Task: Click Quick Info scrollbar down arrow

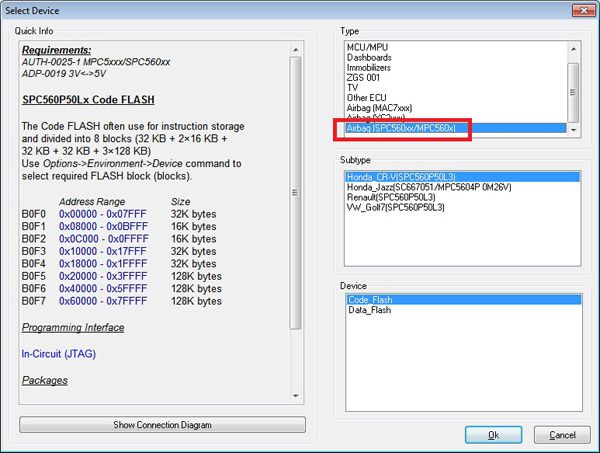Action: pyautogui.click(x=295, y=395)
